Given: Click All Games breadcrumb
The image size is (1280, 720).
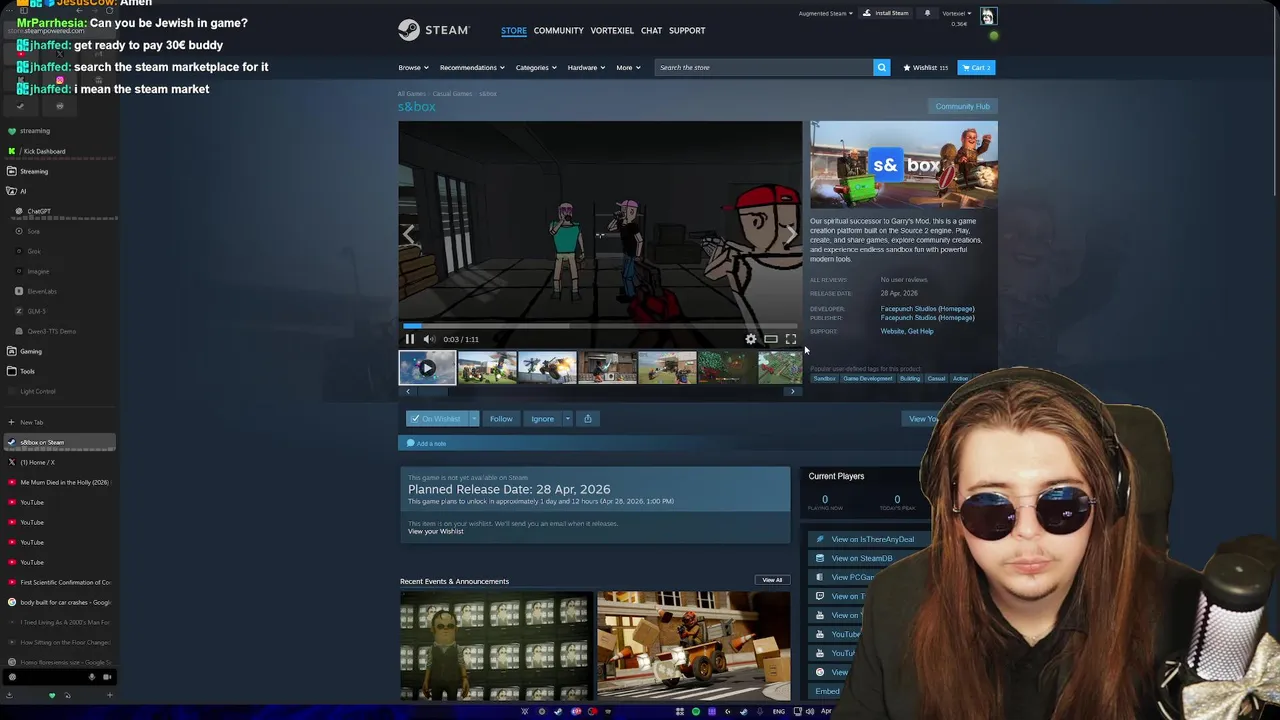Looking at the screenshot, I should (412, 94).
